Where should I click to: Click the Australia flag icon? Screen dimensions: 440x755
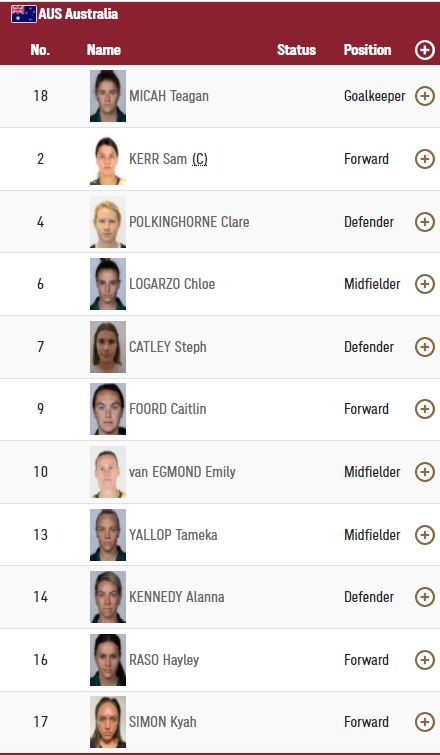(x=24, y=14)
